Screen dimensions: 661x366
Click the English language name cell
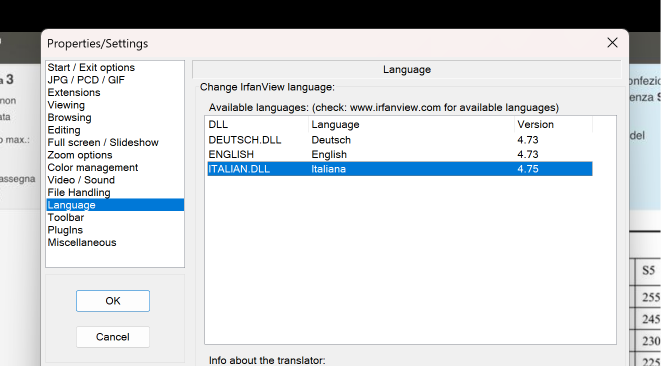[x=329, y=154]
